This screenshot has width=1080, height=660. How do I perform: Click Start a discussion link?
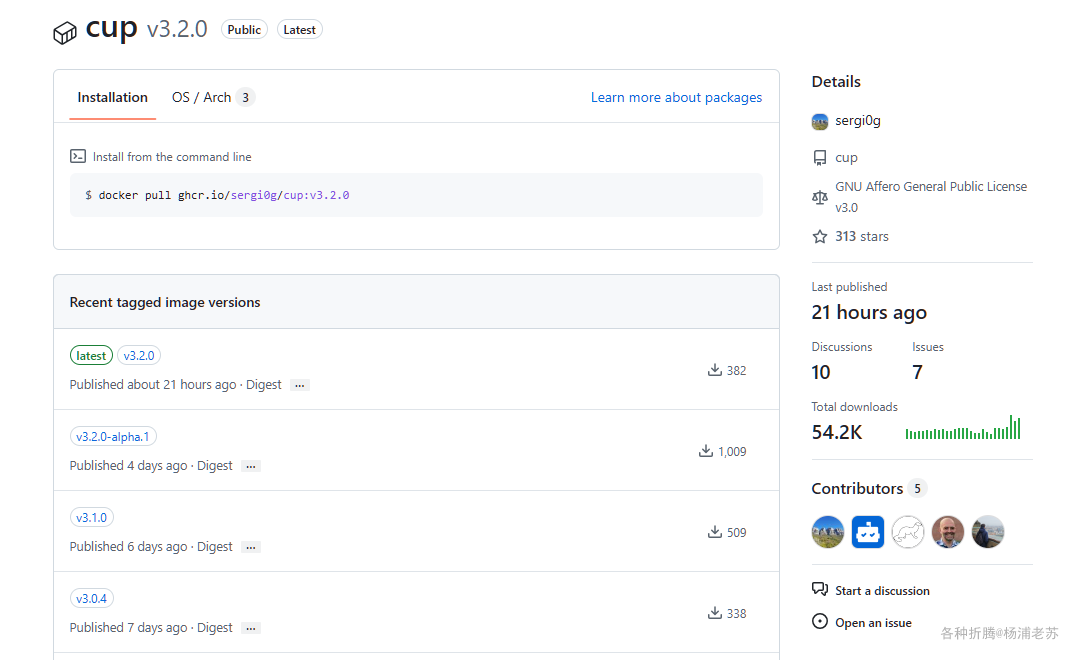[x=882, y=590]
